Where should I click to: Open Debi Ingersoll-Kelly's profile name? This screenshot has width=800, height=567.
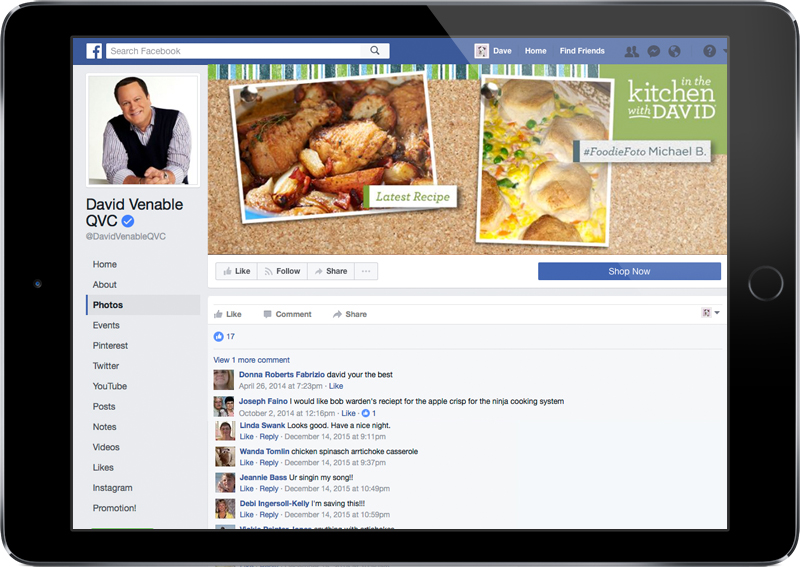(274, 503)
